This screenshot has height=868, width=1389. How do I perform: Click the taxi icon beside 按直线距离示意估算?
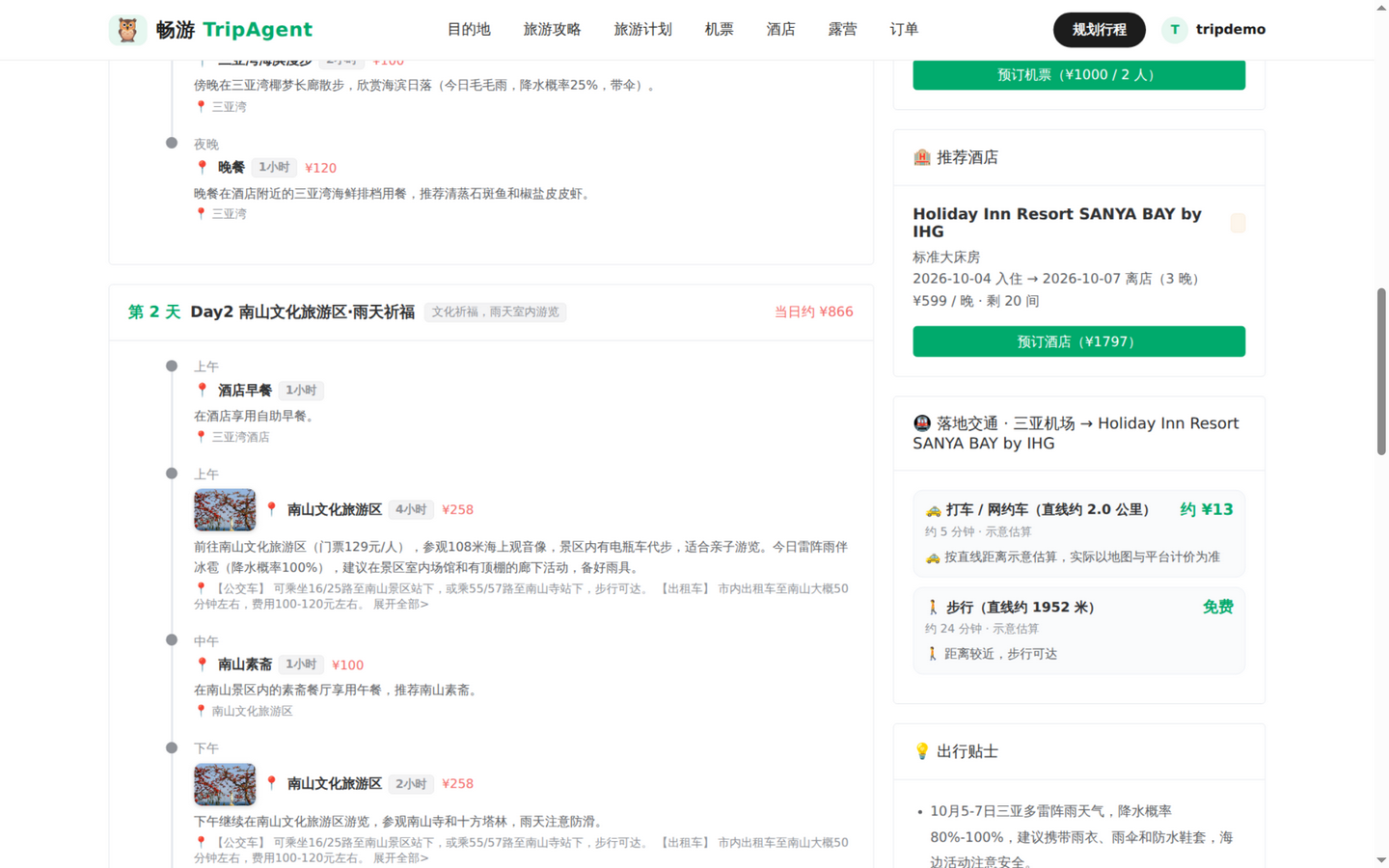tap(933, 557)
